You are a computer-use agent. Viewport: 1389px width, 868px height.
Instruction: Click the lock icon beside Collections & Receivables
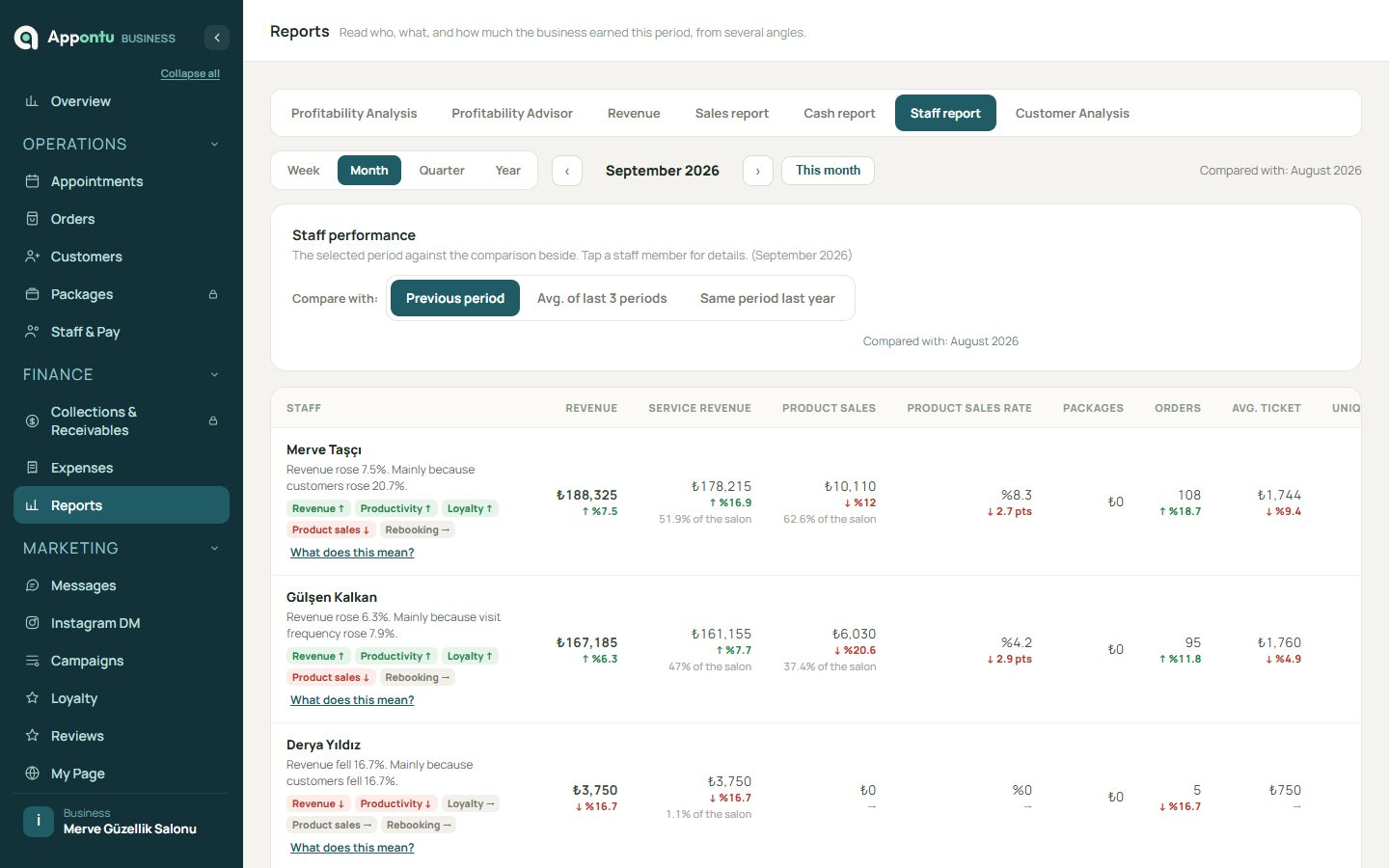213,421
